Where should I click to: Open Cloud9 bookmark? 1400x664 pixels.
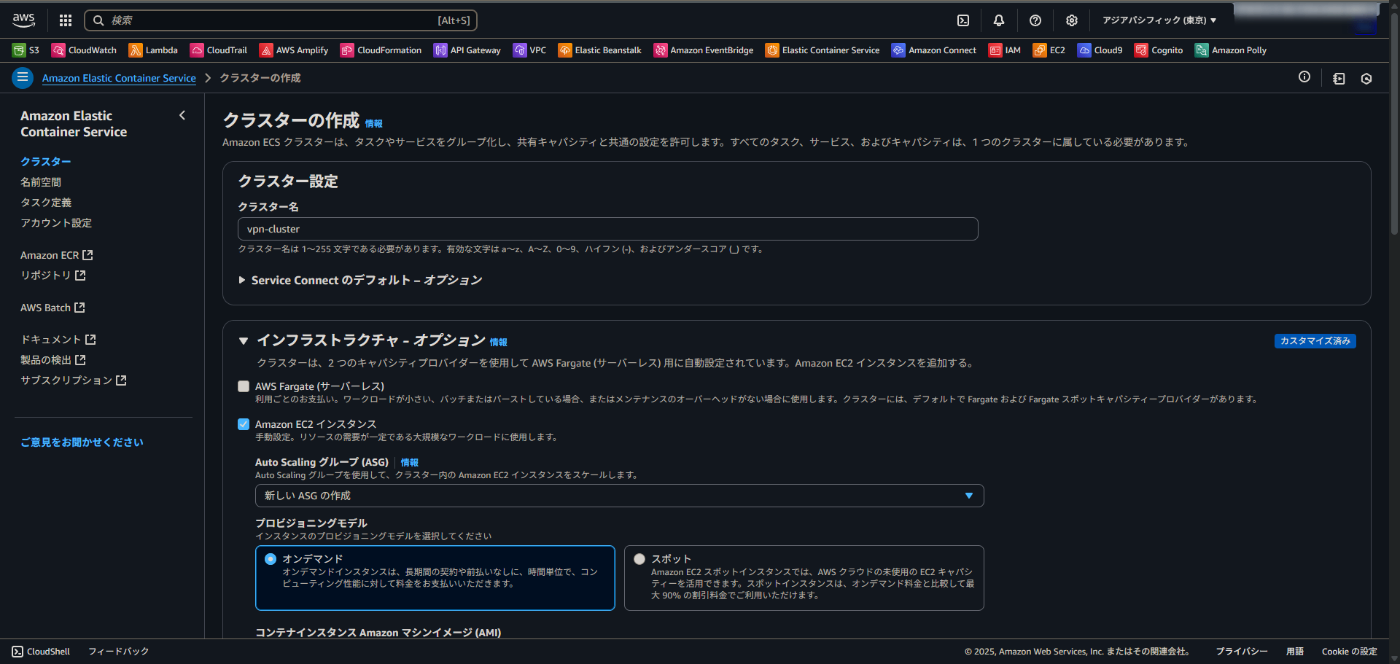[x=1100, y=50]
